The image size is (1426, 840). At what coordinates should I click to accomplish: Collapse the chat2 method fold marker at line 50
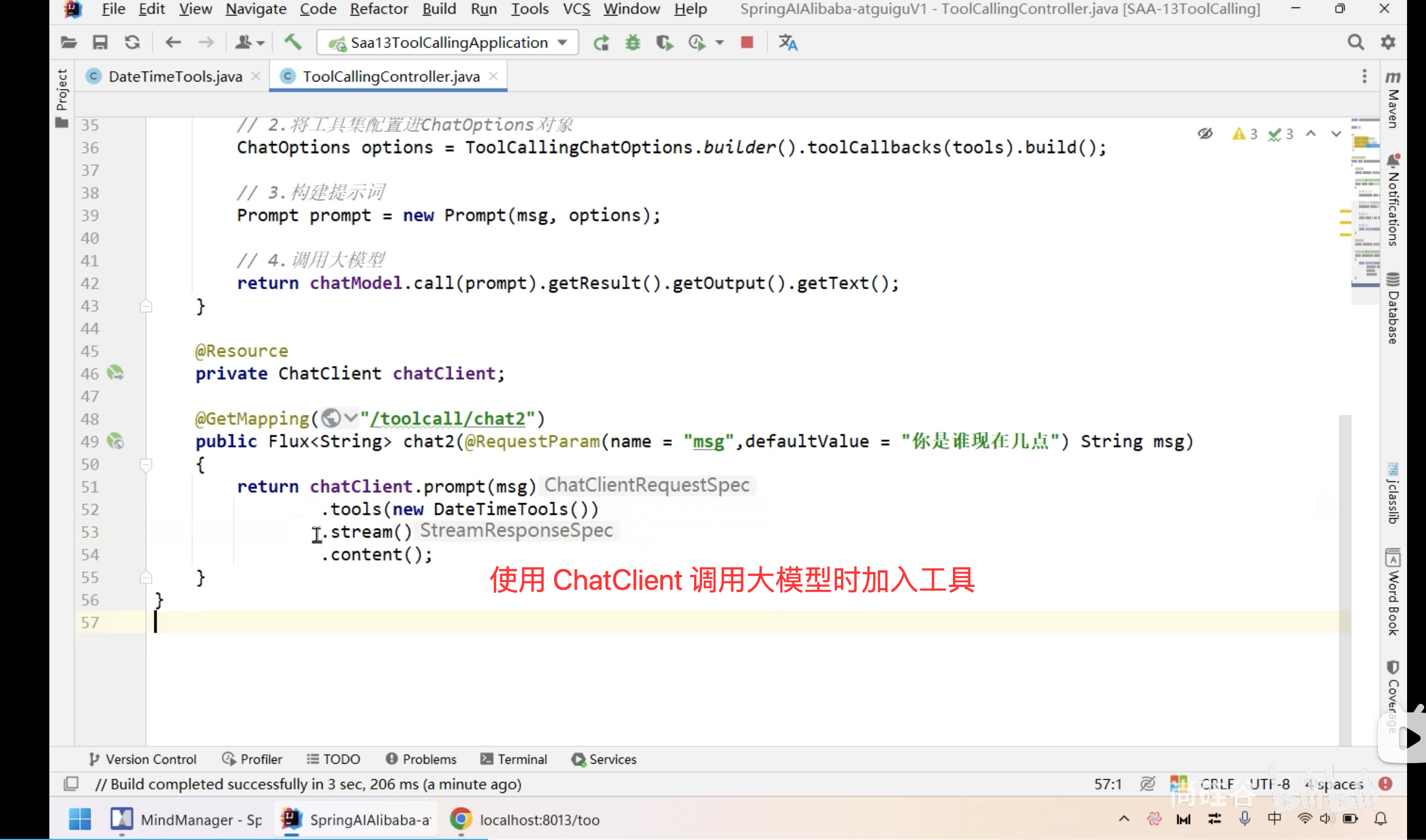coord(146,464)
